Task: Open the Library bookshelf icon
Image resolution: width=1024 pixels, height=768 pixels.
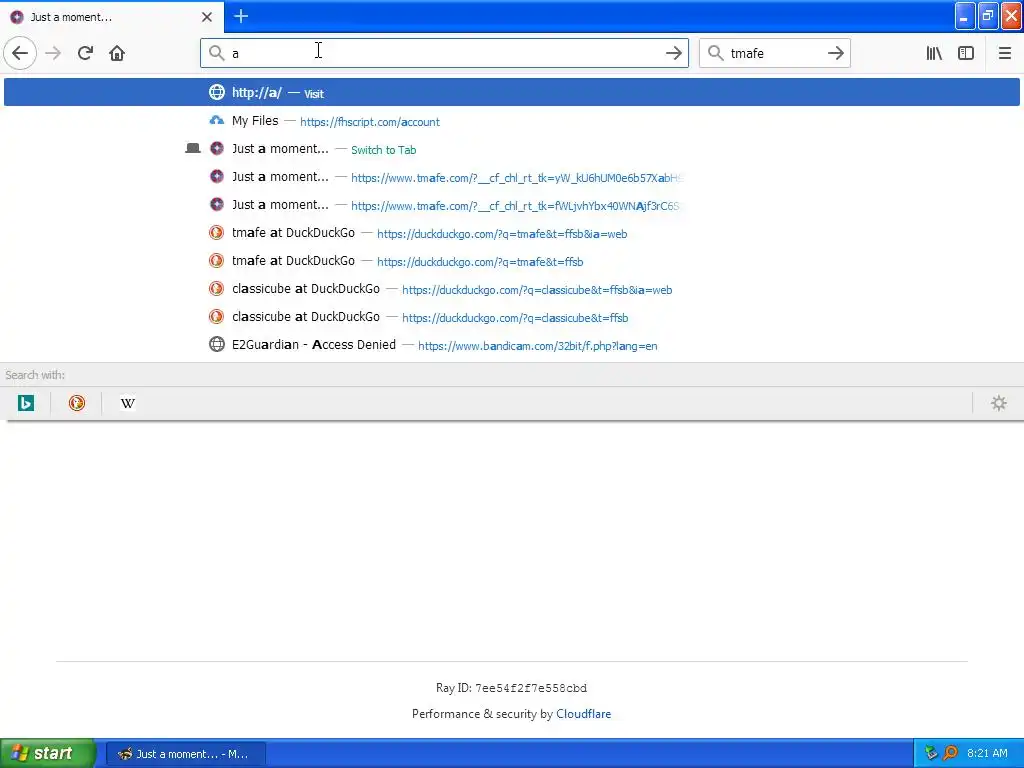Action: click(934, 53)
